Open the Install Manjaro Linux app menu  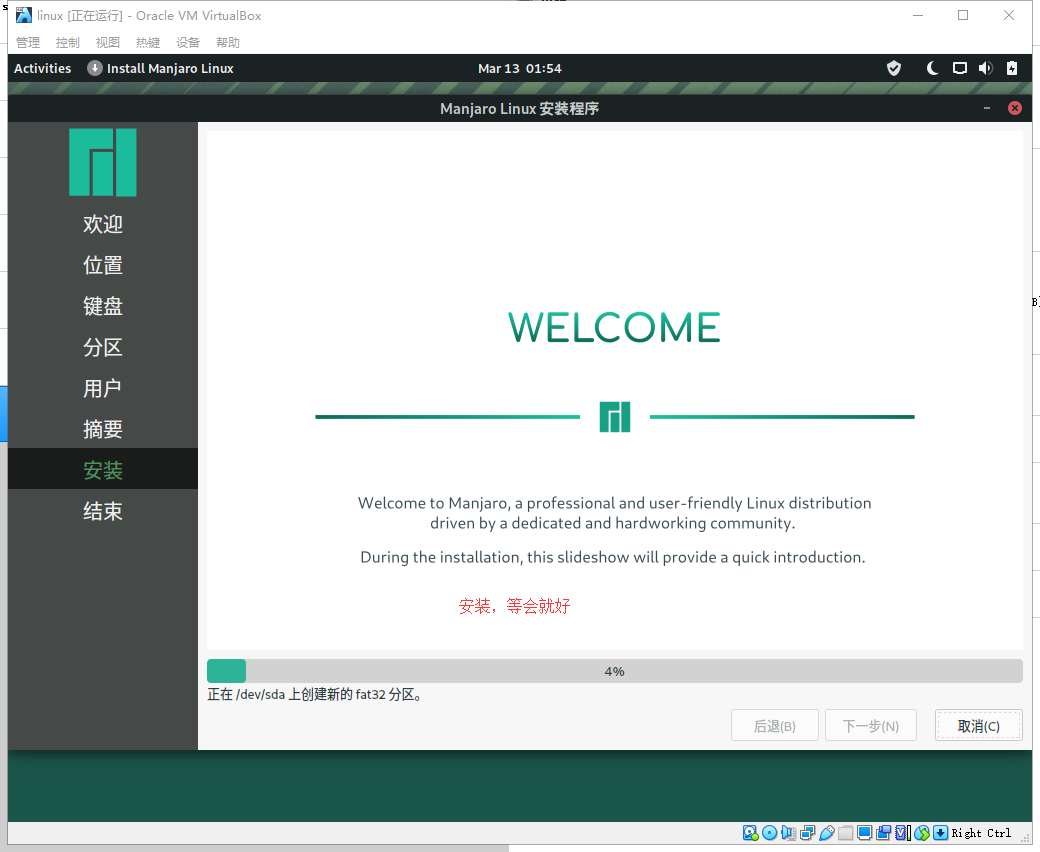[x=161, y=68]
